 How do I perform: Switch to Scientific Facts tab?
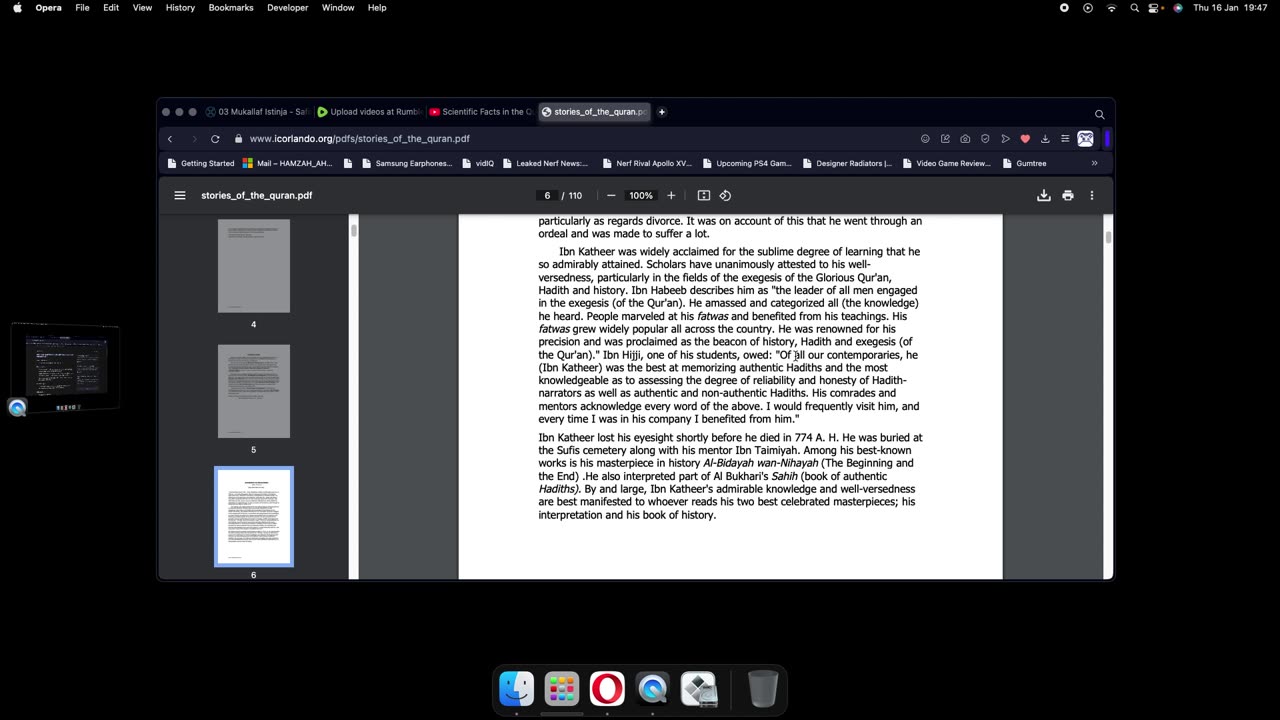click(x=480, y=112)
